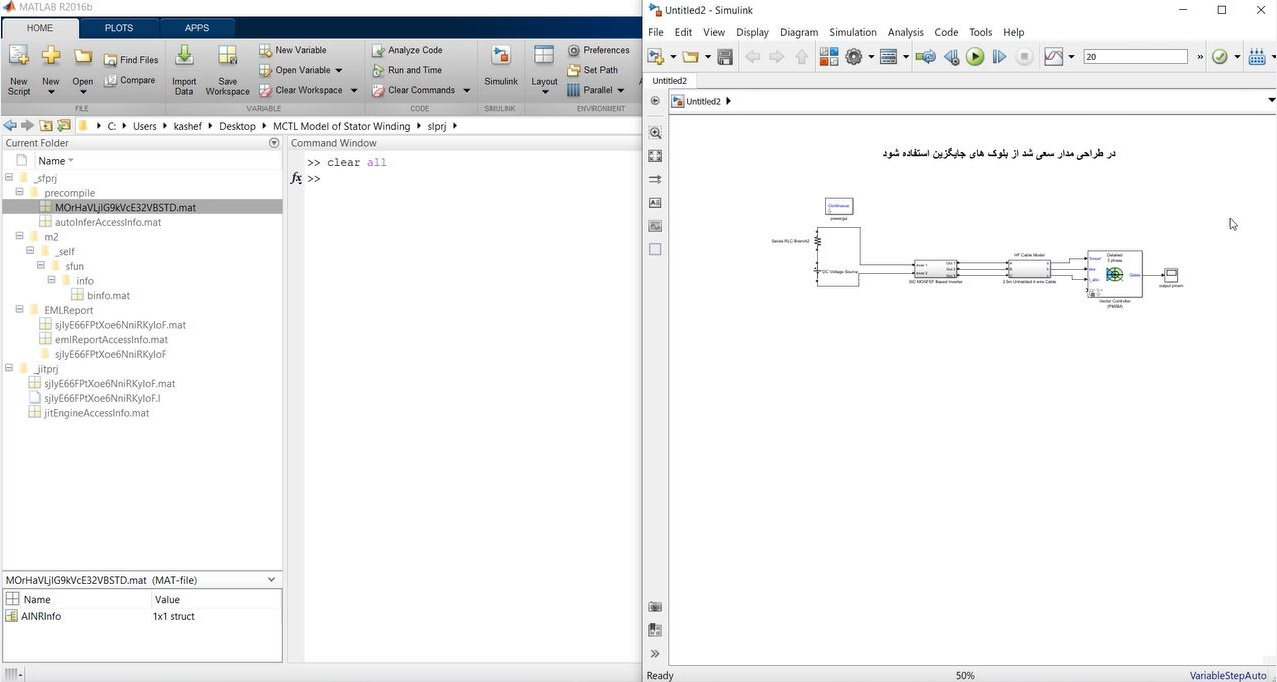Click the Save icon in the Simulink toolbar
The width and height of the screenshot is (1277, 682).
pyautogui.click(x=725, y=57)
